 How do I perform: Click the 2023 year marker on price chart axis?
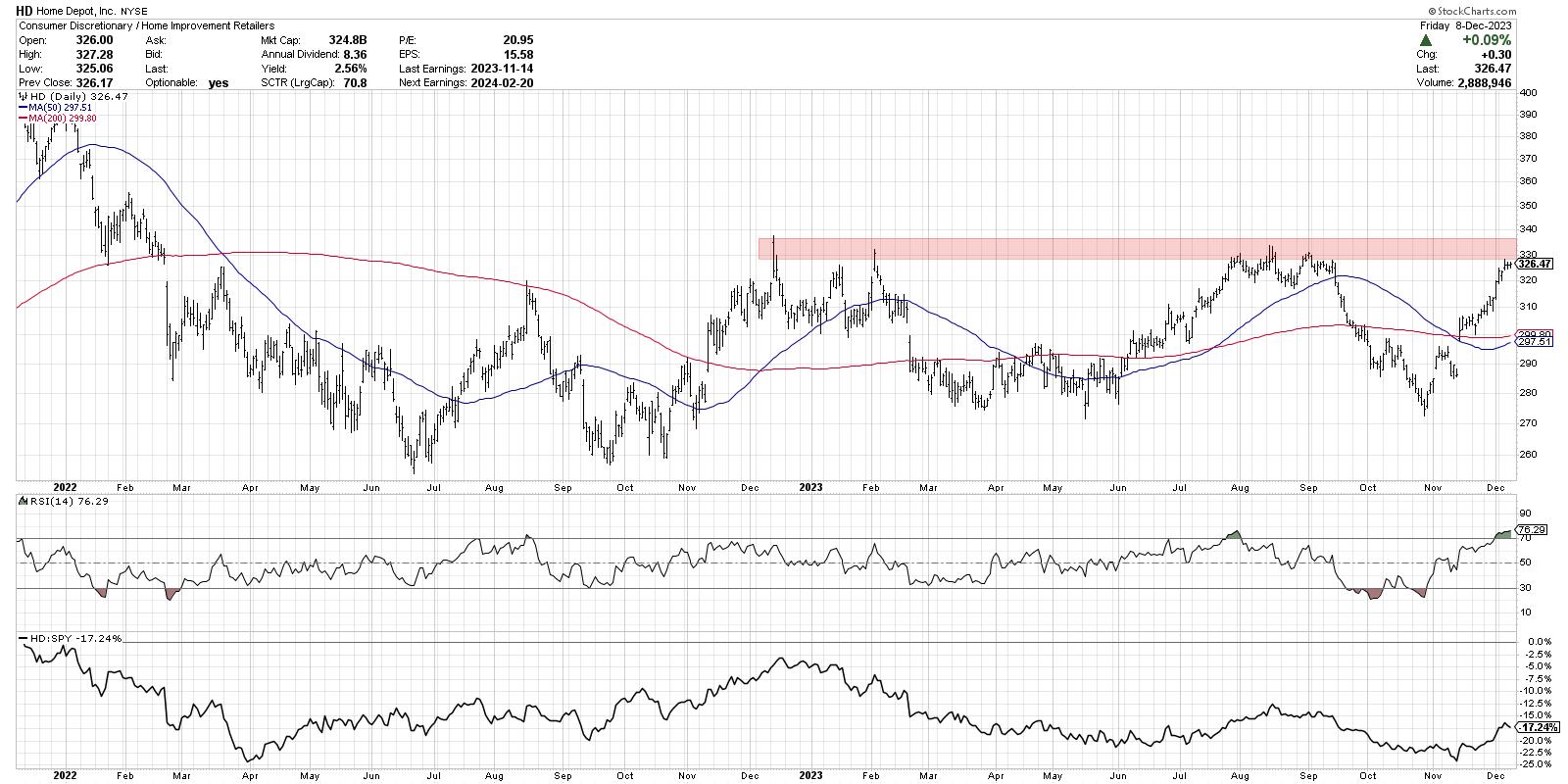(809, 486)
